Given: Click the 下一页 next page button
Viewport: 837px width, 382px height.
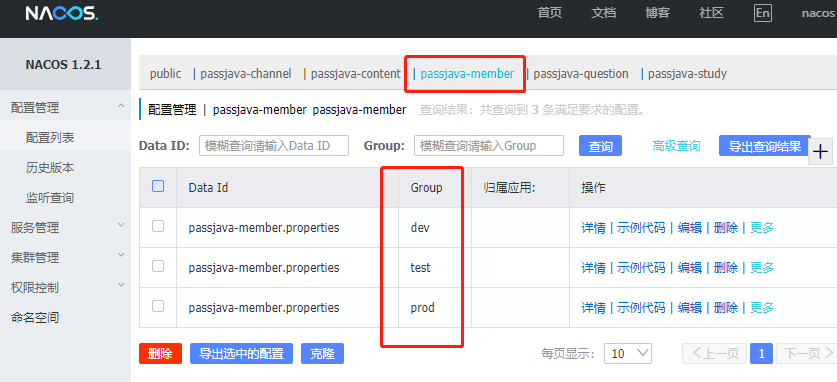Looking at the screenshot, I should (x=806, y=353).
